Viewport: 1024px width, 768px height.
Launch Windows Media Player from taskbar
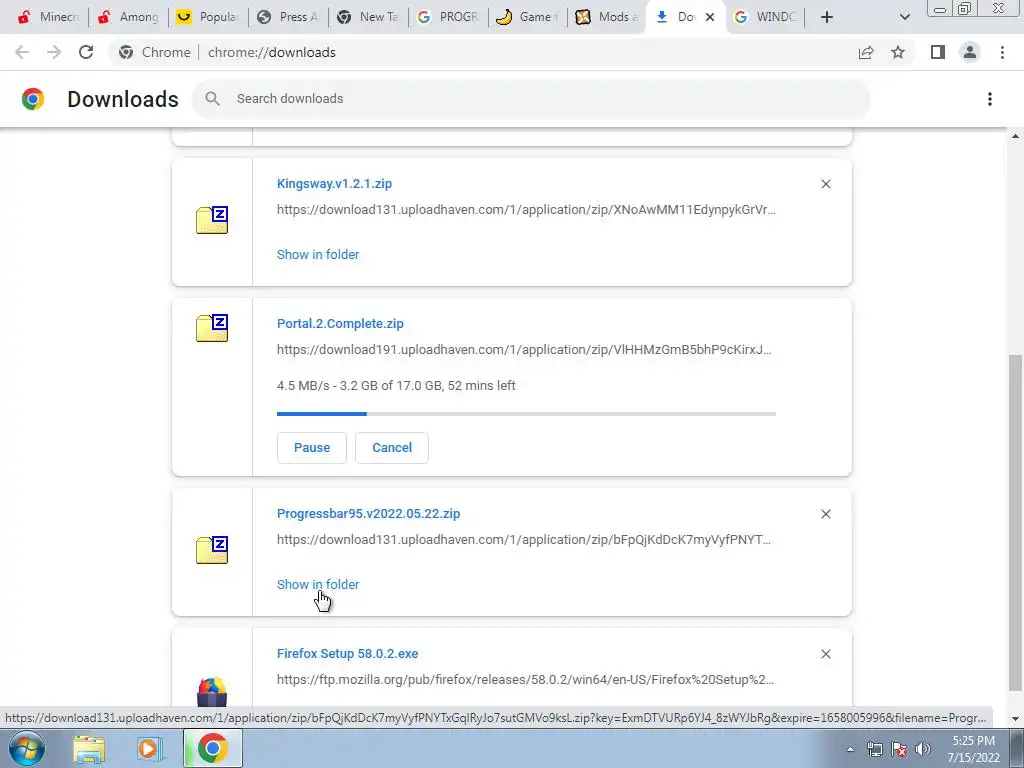149,748
